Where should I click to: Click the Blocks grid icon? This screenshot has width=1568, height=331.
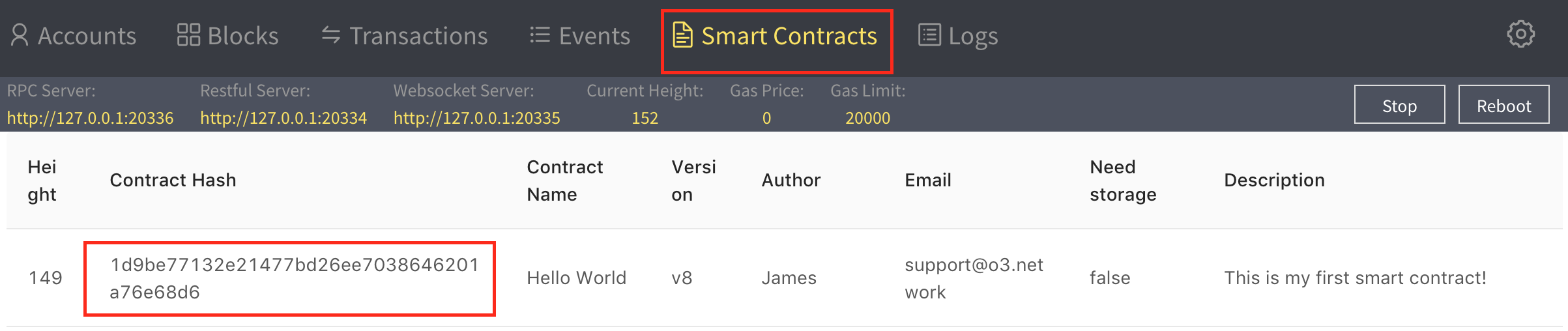point(188,35)
